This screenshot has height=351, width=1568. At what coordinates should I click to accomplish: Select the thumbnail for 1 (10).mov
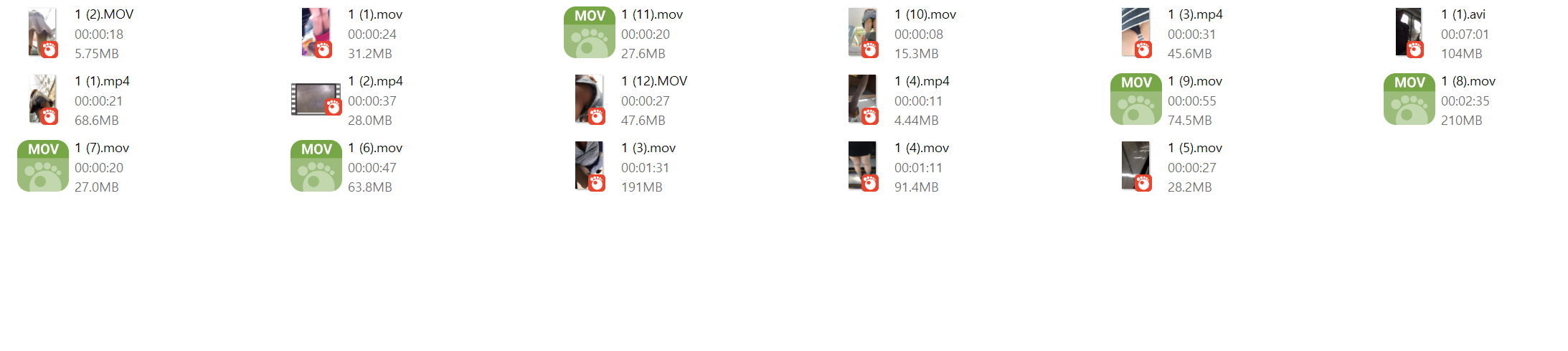[863, 32]
